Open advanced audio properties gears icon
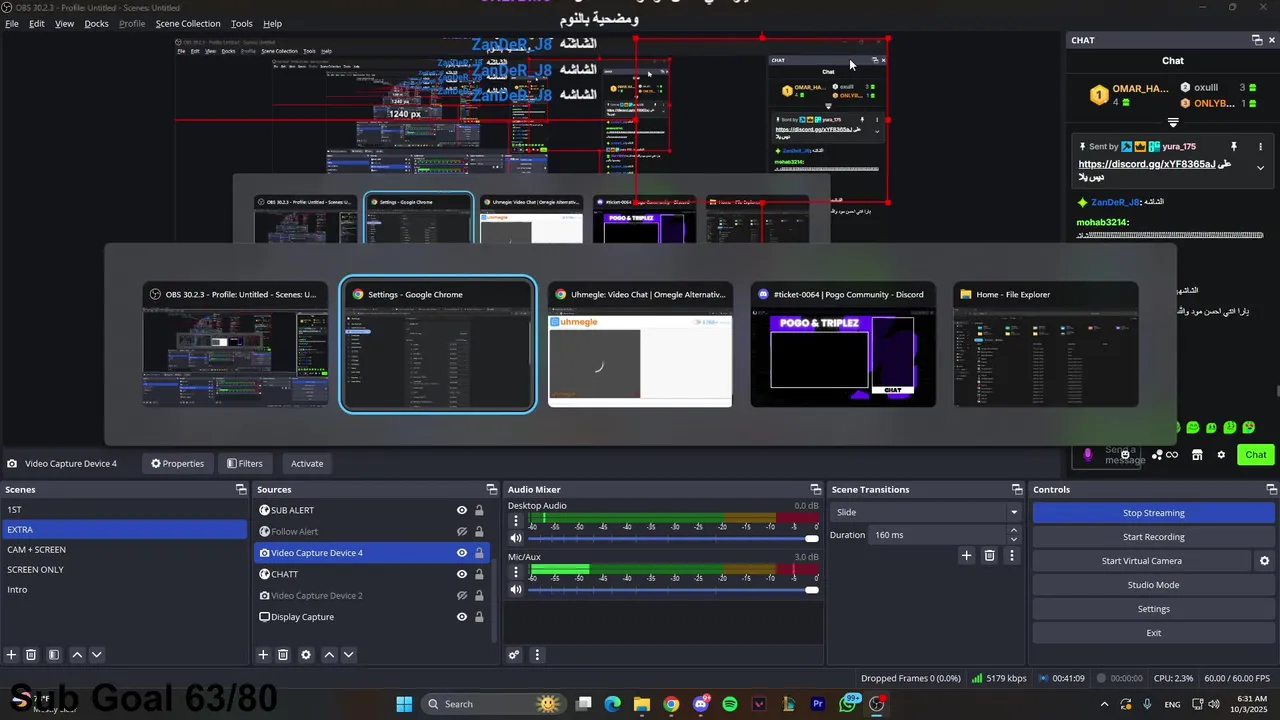This screenshot has height=720, width=1280. [514, 655]
